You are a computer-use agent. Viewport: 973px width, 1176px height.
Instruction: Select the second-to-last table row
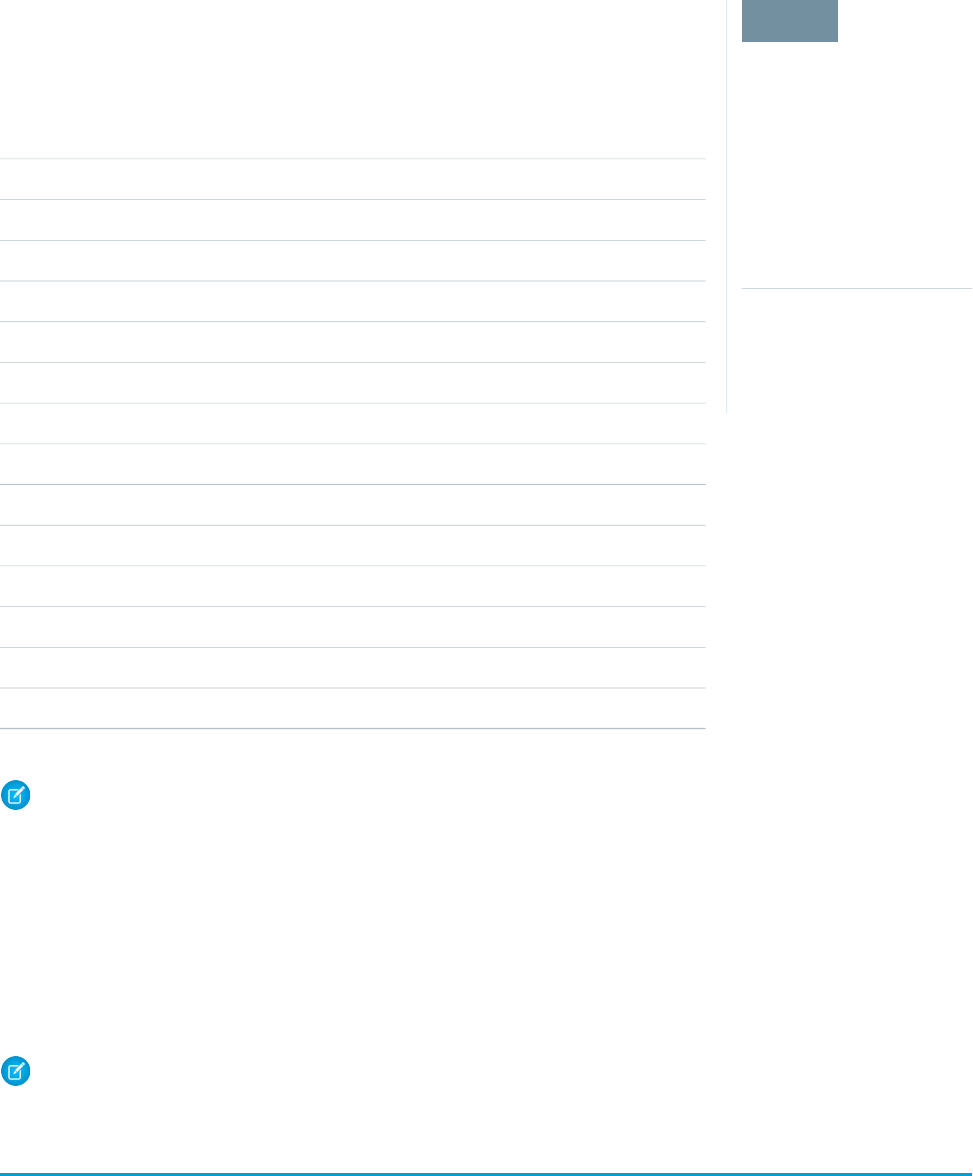tap(353, 668)
